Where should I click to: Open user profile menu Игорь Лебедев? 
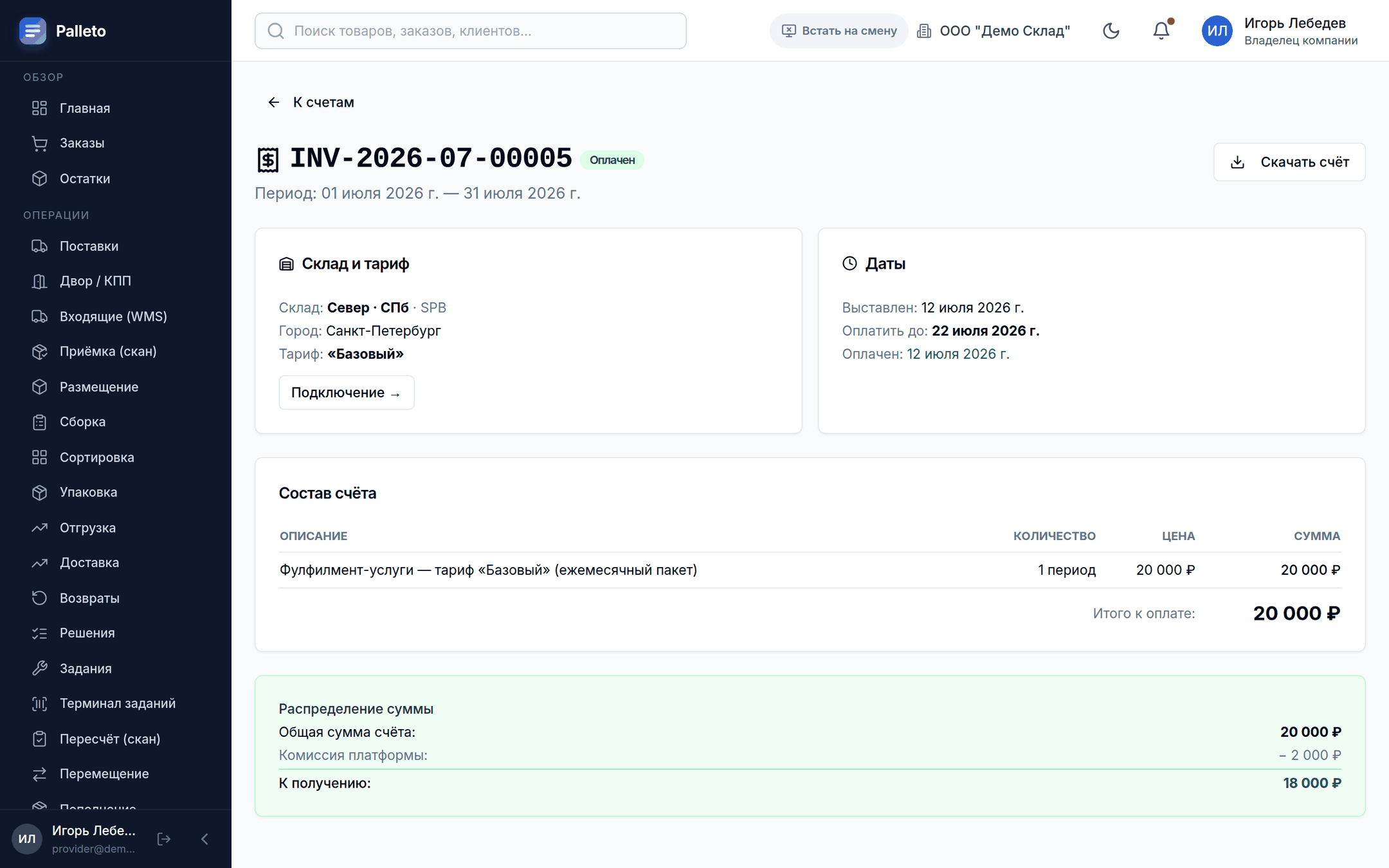point(1280,31)
